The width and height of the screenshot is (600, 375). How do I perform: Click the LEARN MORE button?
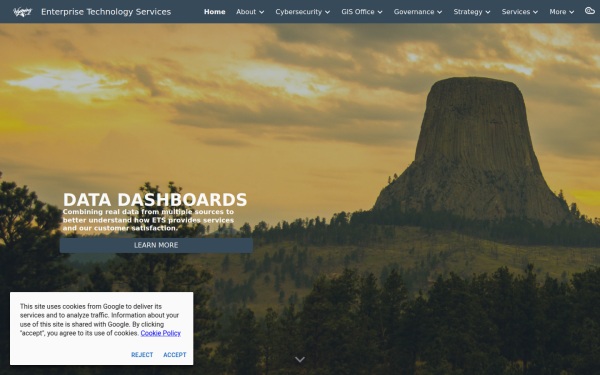pos(156,245)
